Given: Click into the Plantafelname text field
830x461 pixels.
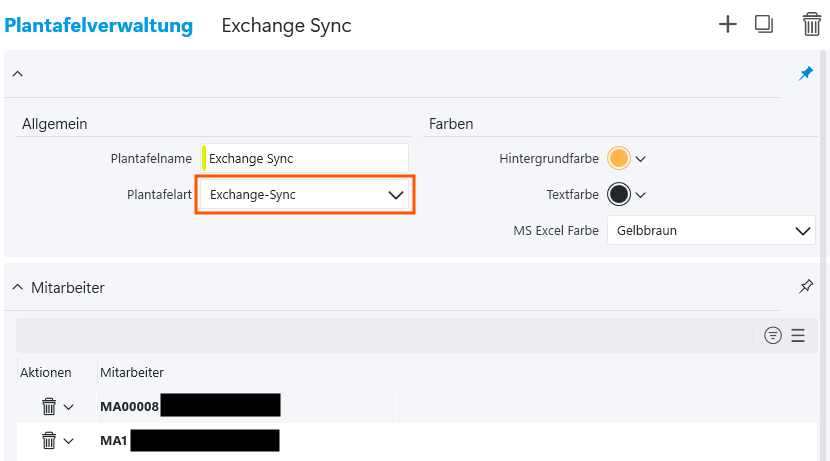Looking at the screenshot, I should 305,158.
